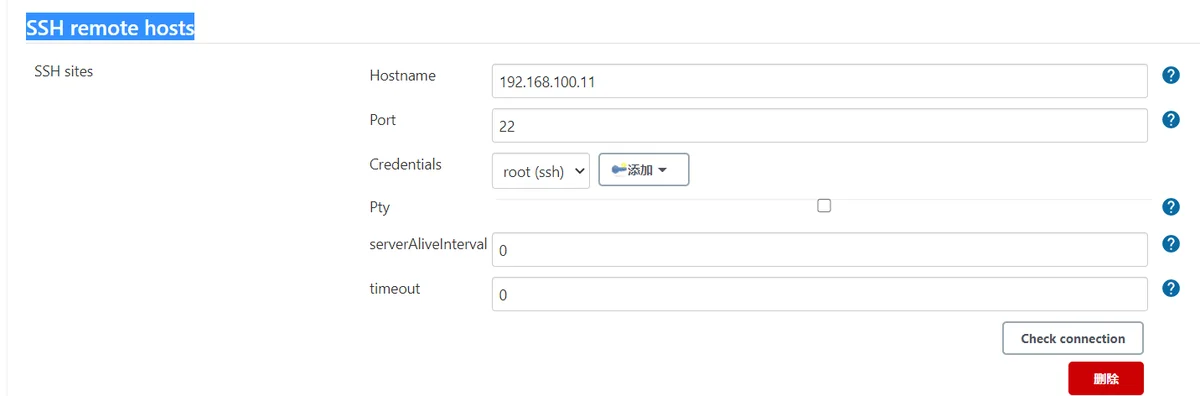Screen dimensions: 1200x396
Task: Expand the 添加 credentials menu
Action: point(644,170)
